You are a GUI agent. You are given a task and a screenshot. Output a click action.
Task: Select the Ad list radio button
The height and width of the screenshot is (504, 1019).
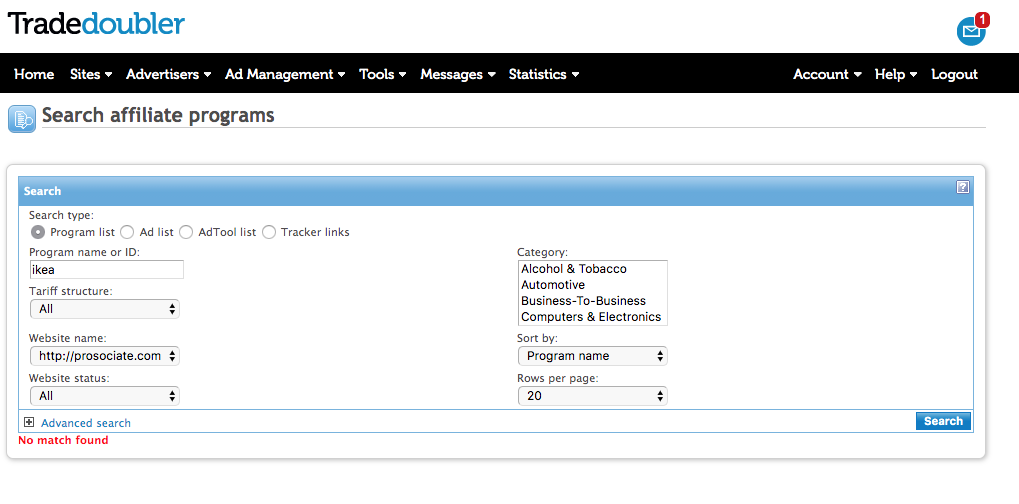127,232
